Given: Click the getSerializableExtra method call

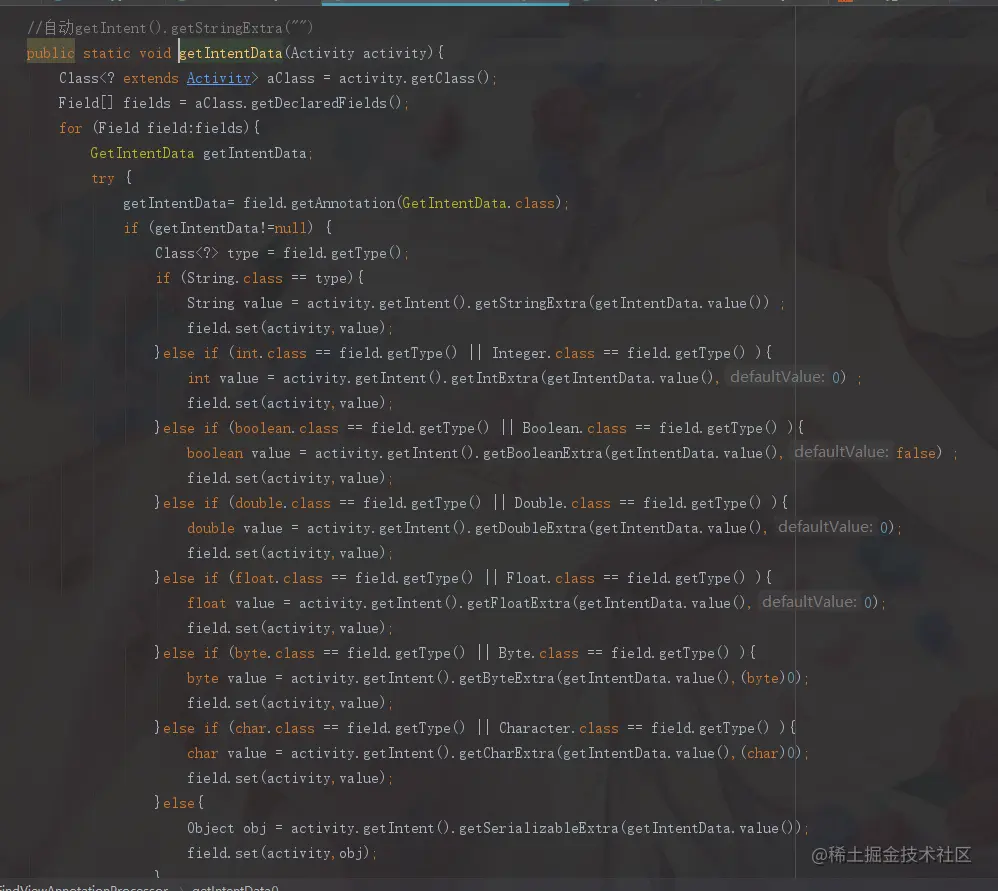Looking at the screenshot, I should tap(538, 829).
